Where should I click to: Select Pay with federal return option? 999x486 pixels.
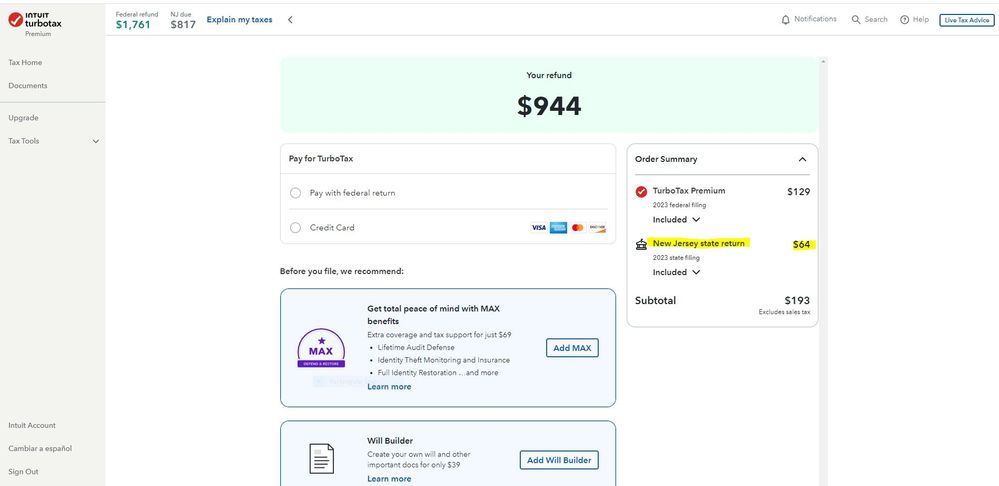pyautogui.click(x=295, y=193)
